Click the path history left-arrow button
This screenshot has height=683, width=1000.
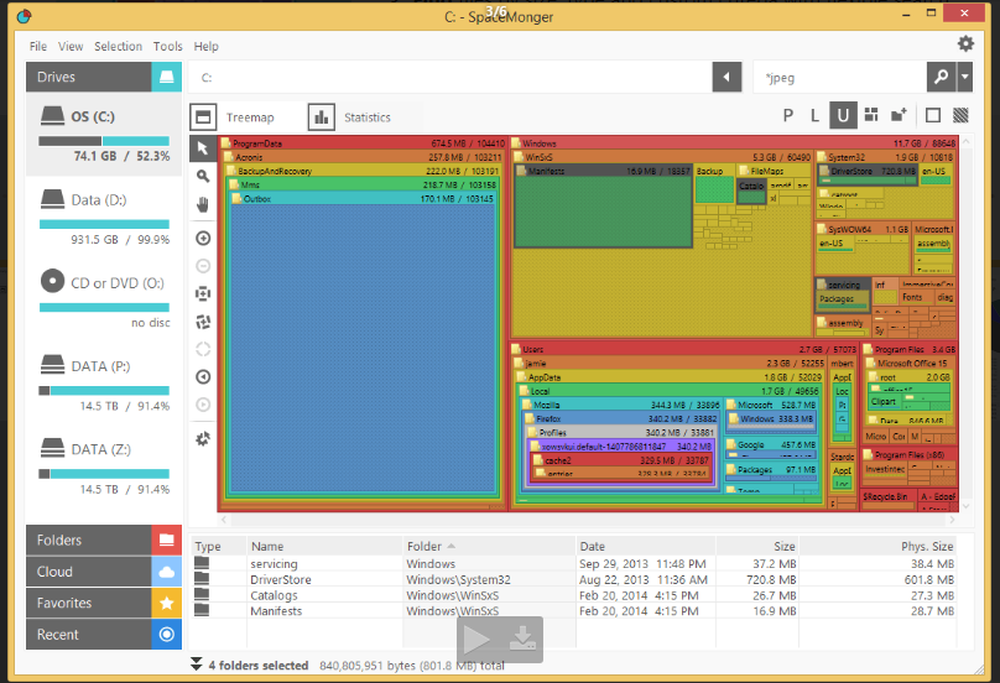tap(727, 77)
